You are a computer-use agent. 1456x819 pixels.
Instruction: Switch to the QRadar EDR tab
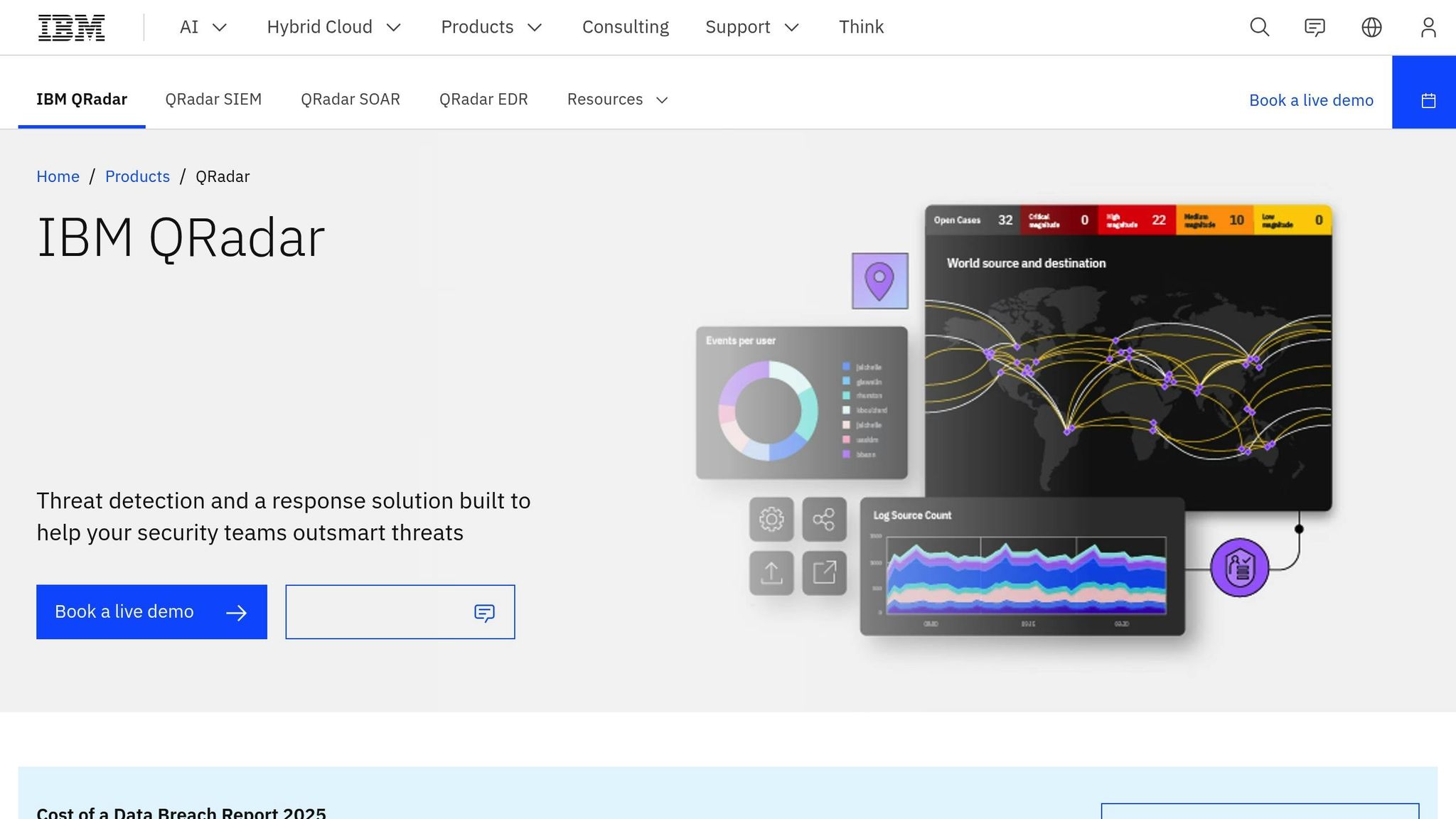click(483, 100)
